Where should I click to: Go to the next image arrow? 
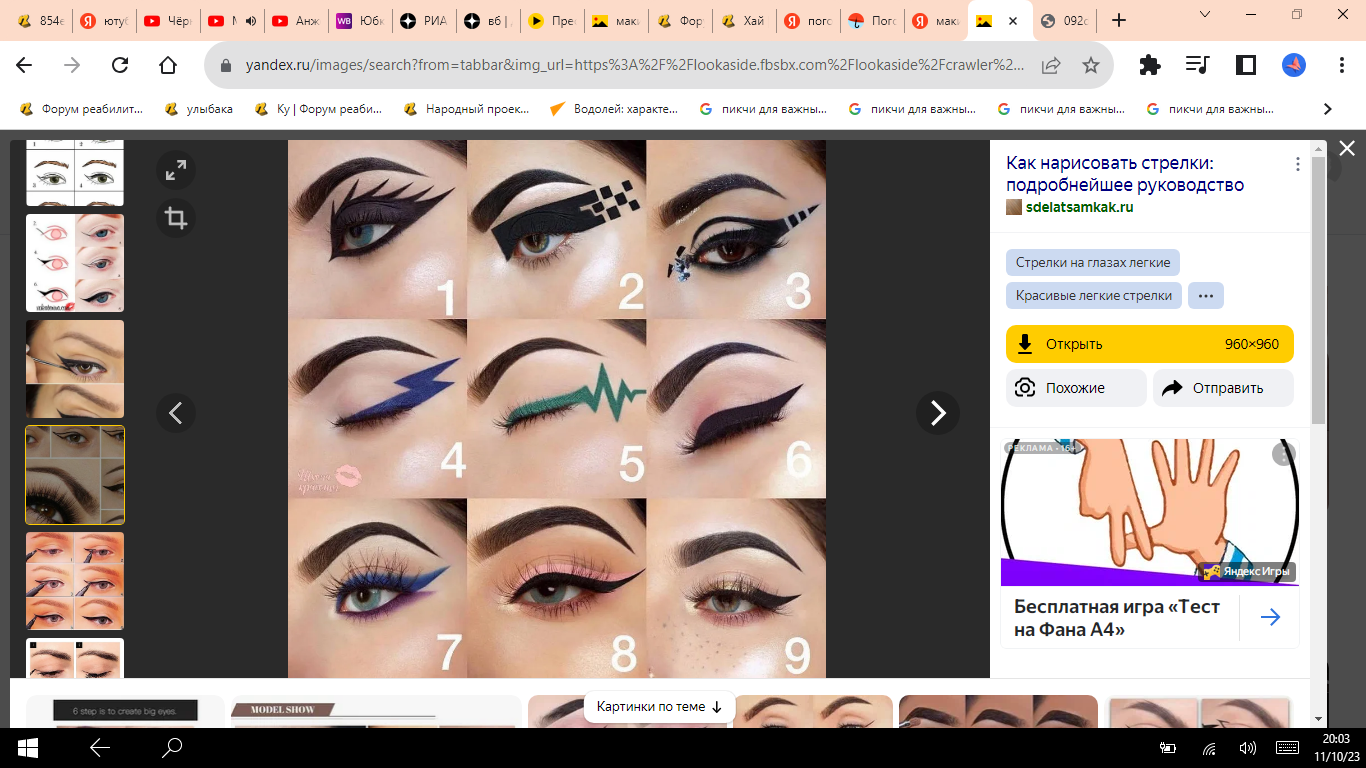pyautogui.click(x=937, y=413)
